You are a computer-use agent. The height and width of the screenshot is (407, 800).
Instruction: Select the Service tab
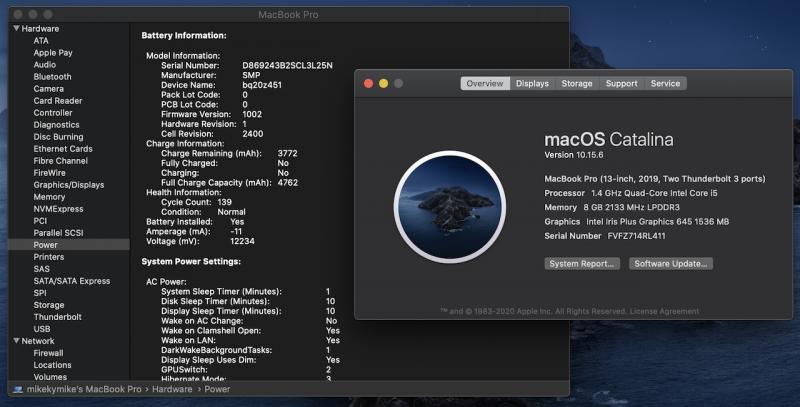[x=665, y=83]
